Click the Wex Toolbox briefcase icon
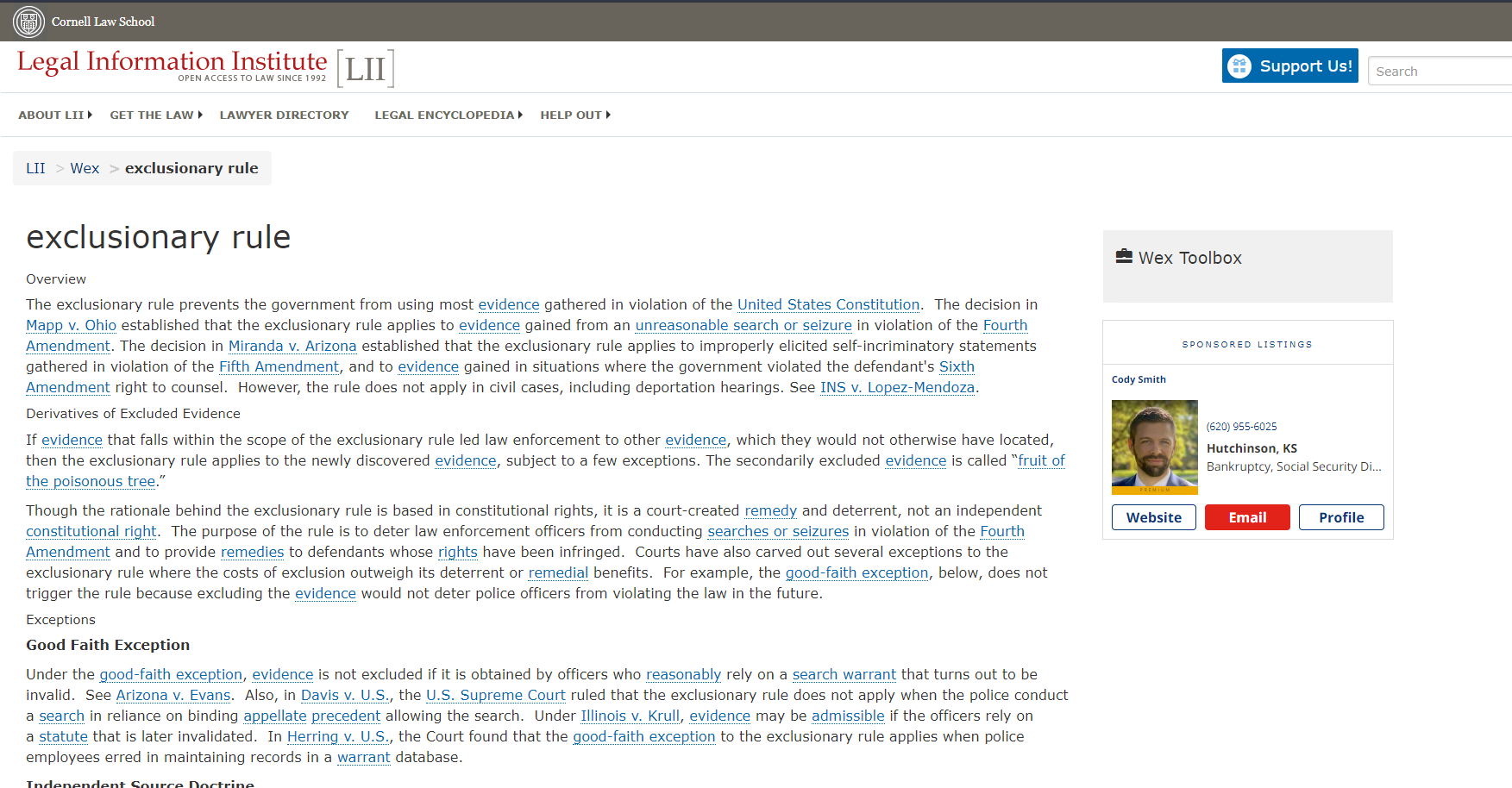Image resolution: width=1512 pixels, height=788 pixels. coord(1124,256)
